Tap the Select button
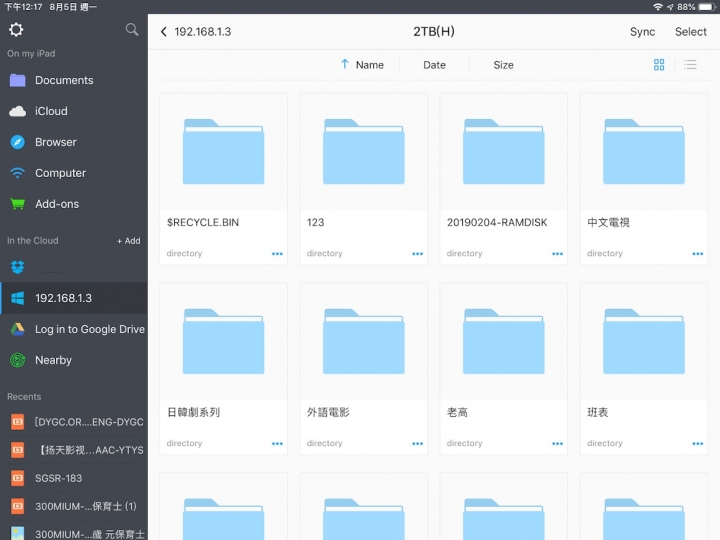This screenshot has width=720, height=540. click(x=690, y=32)
